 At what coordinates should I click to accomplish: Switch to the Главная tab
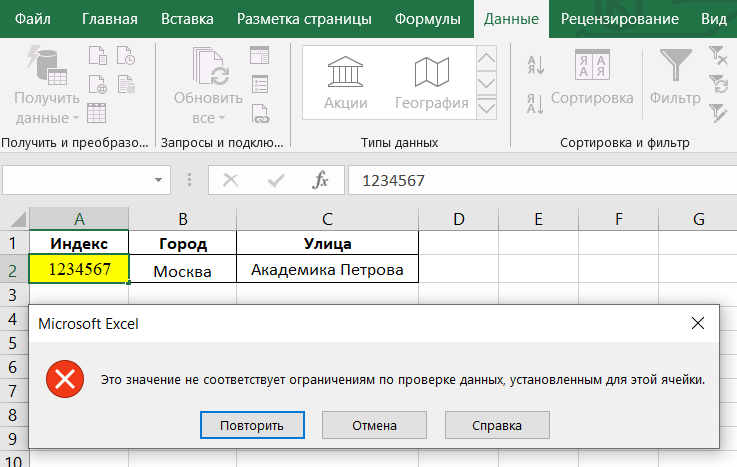(x=110, y=19)
